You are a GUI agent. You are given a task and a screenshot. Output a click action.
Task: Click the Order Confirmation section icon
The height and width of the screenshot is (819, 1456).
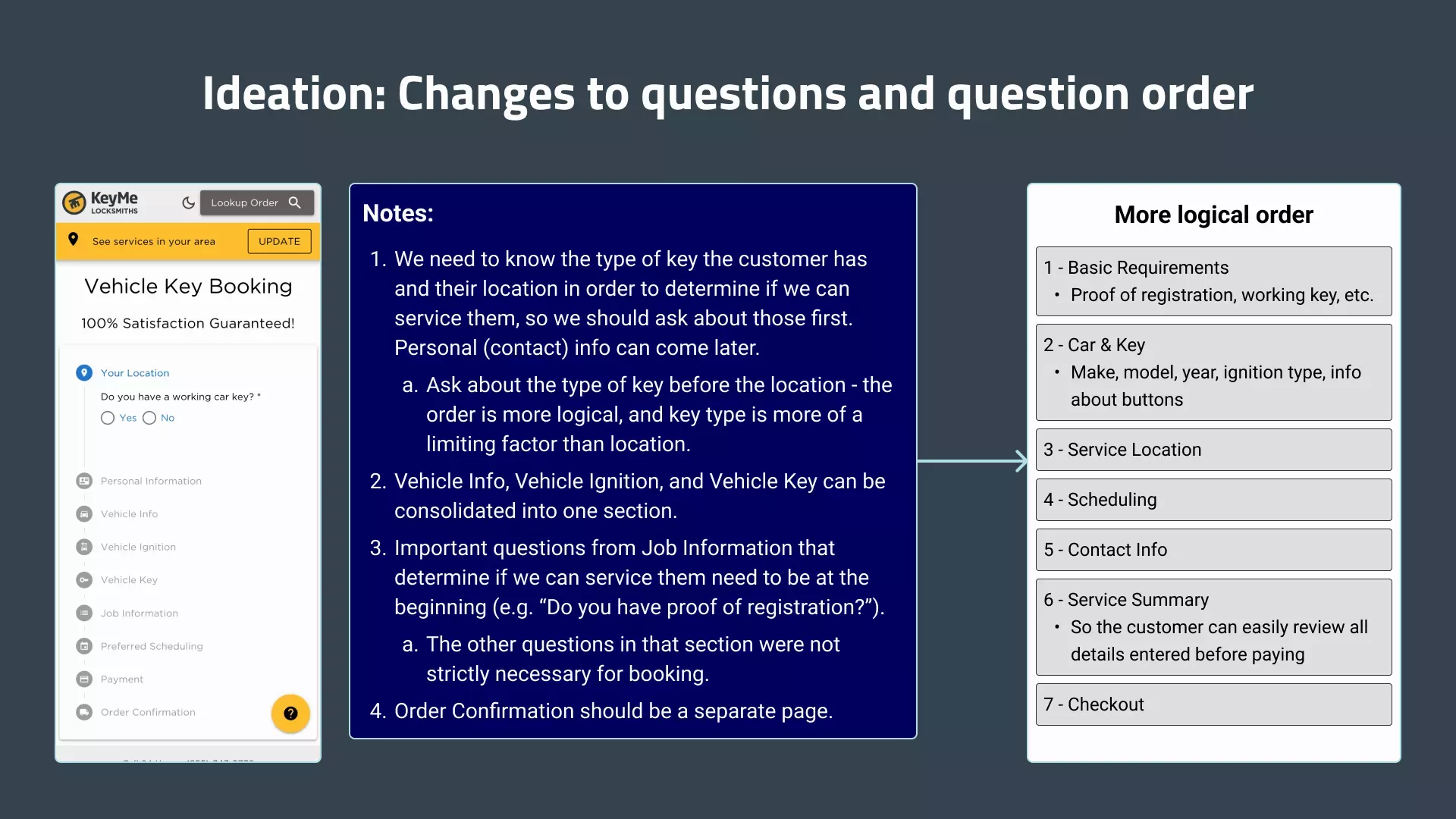pos(85,712)
